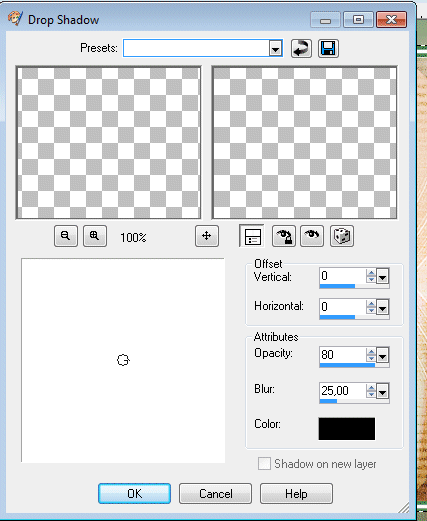Click the blue bar under Blur value

328,401
